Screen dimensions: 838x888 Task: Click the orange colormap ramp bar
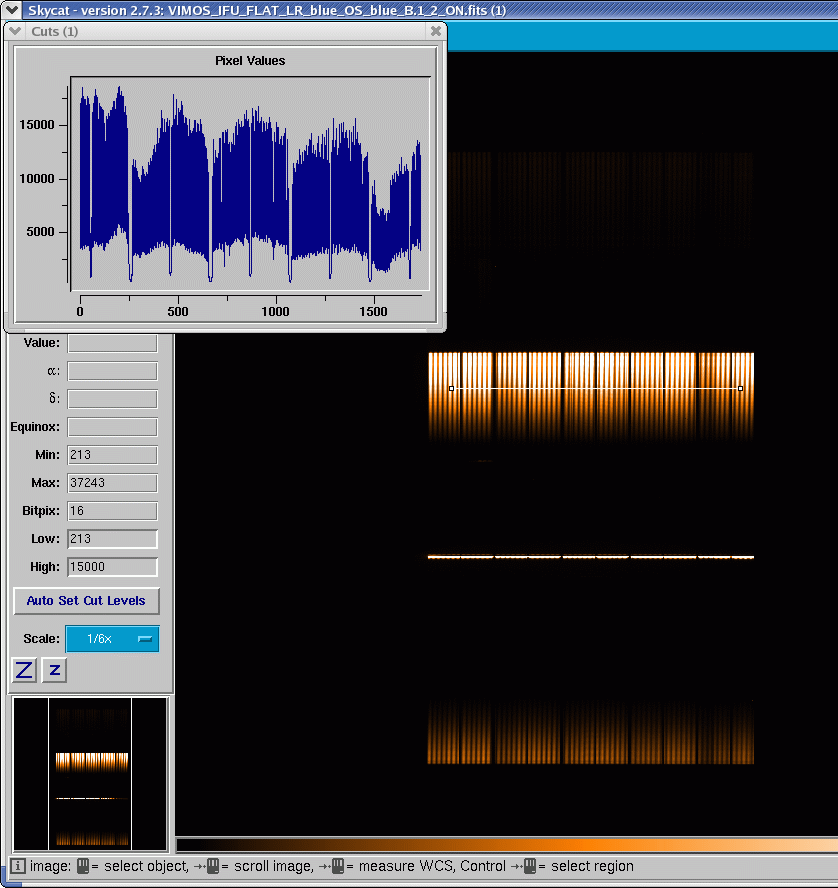(507, 845)
